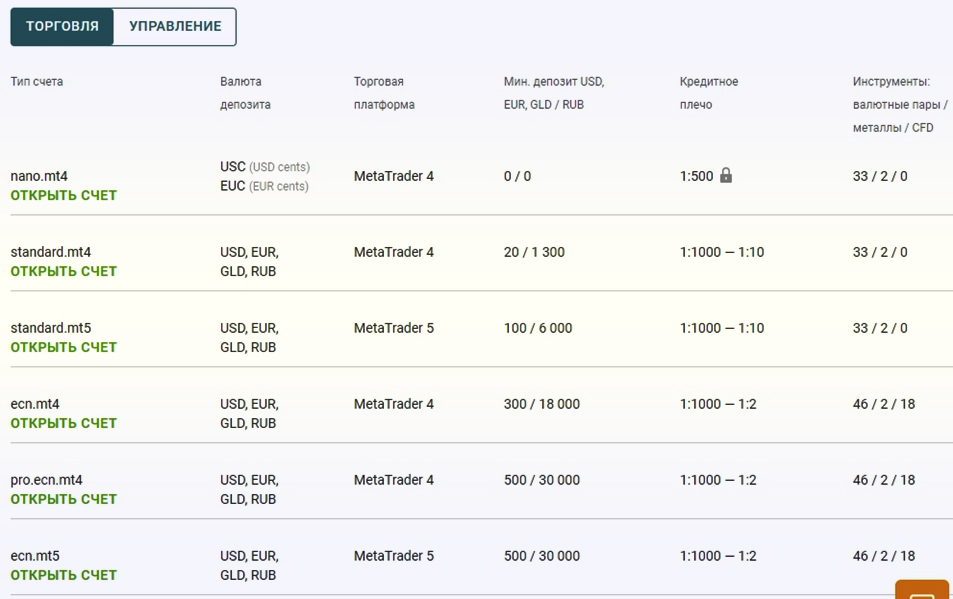The image size is (953, 599).
Task: Click ОТКРЫТЬ СЧЕТ under standard.mt4
Action: click(x=64, y=272)
